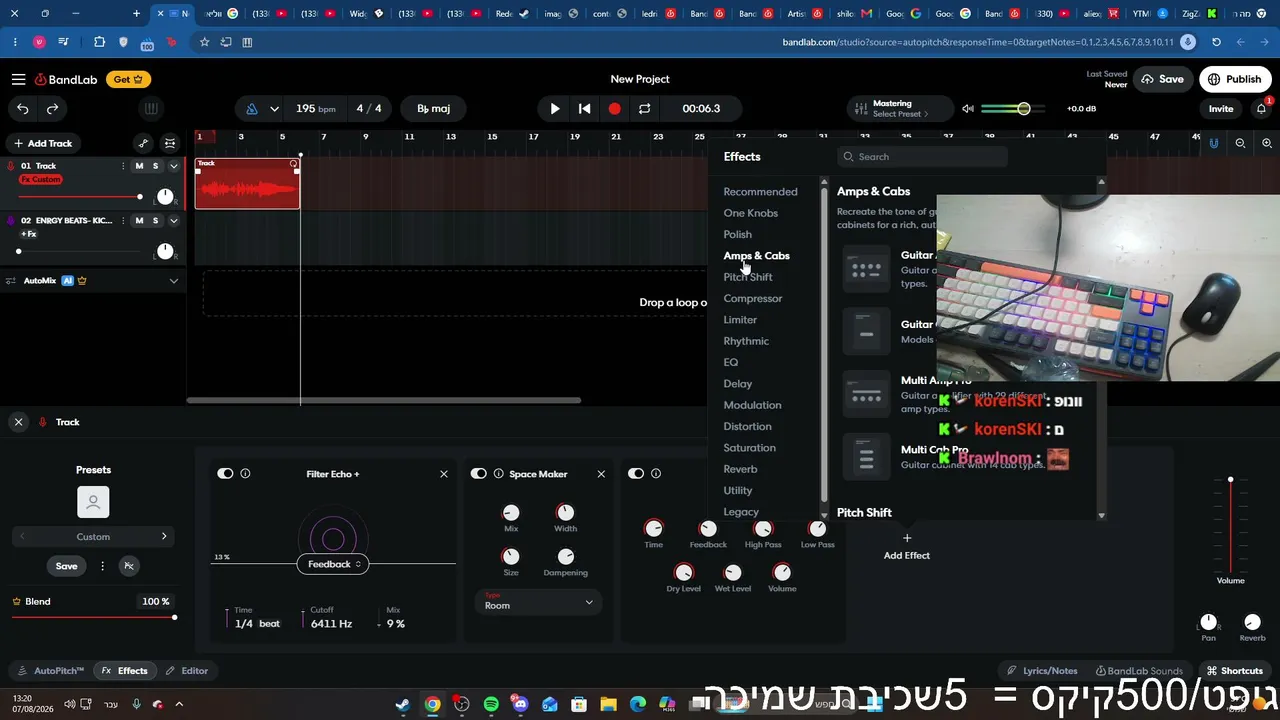Click the Effects search field
Image resolution: width=1280 pixels, height=720 pixels.
coord(922,157)
